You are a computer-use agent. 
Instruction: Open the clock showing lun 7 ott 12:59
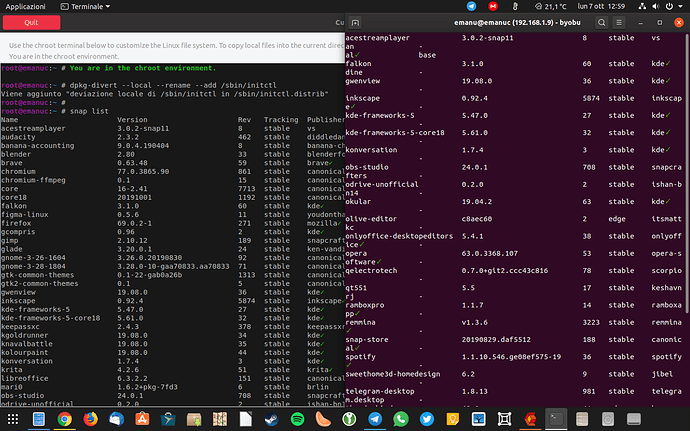click(601, 6)
